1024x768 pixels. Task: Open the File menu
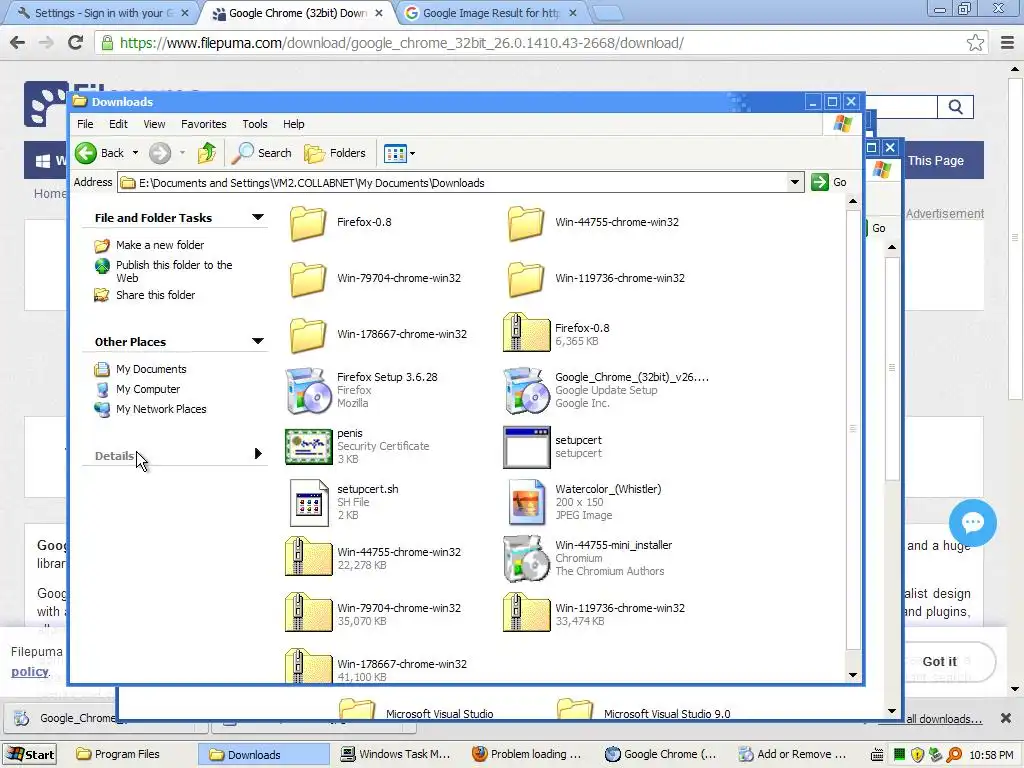[x=85, y=124]
